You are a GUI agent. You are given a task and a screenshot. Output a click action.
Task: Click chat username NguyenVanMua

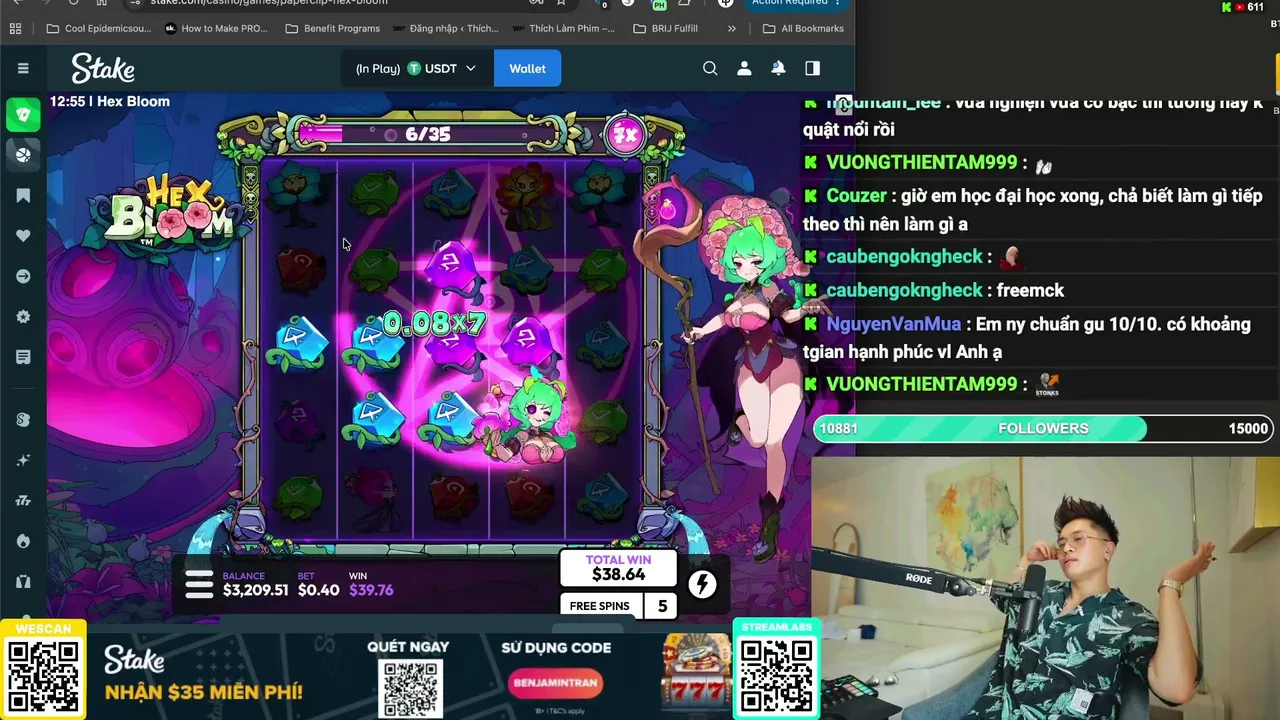tap(894, 324)
